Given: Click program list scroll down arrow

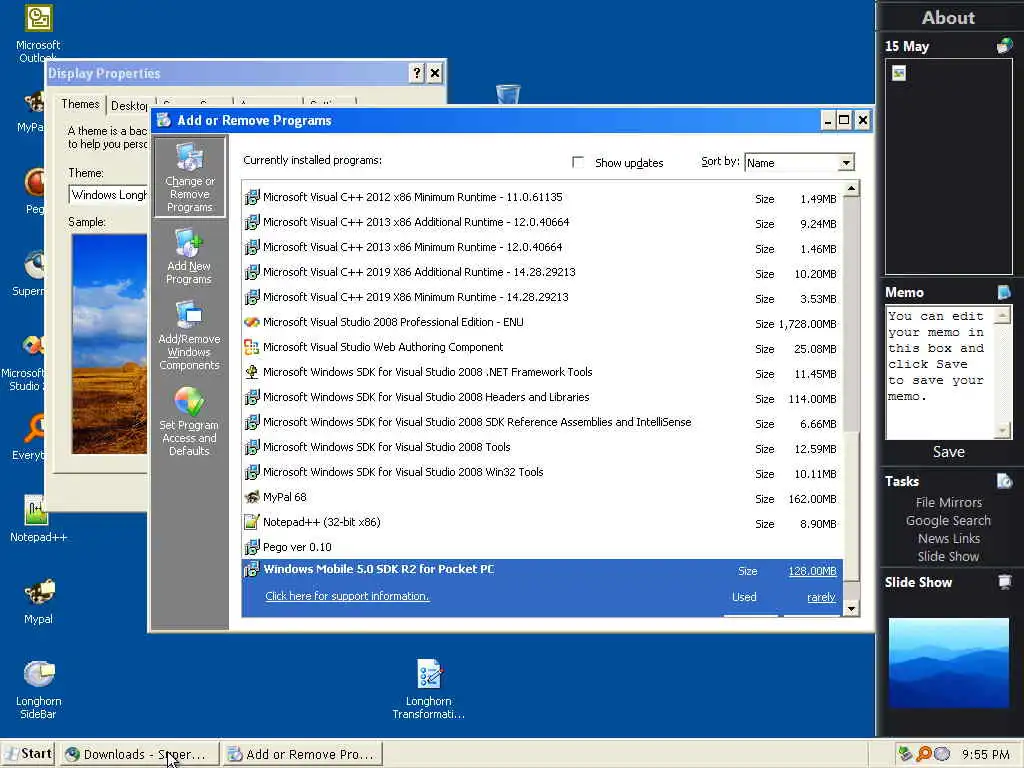Looking at the screenshot, I should tap(851, 609).
